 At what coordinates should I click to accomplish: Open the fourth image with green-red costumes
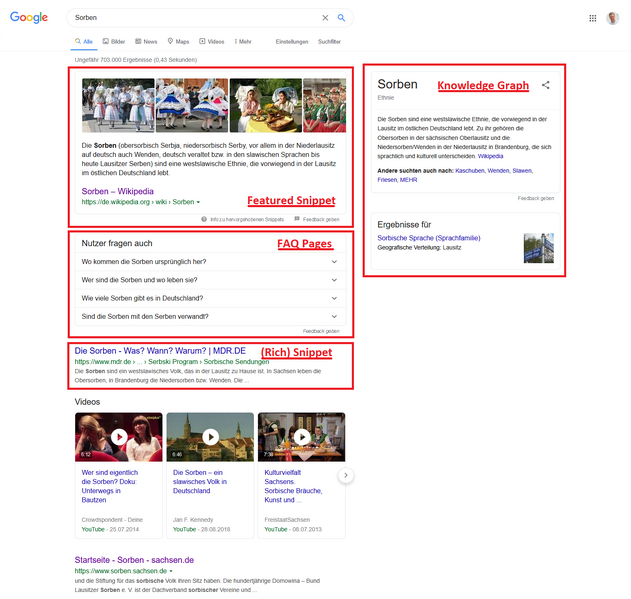[x=324, y=105]
